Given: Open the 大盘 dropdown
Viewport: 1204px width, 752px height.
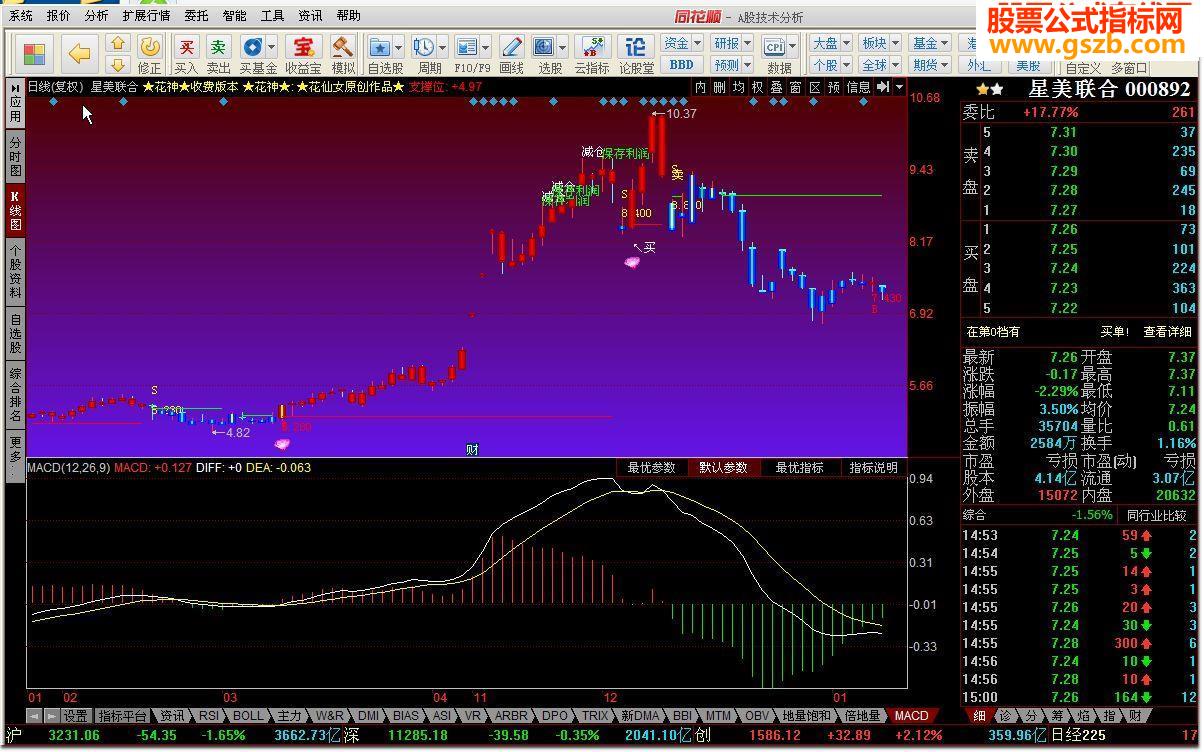Looking at the screenshot, I should [830, 43].
